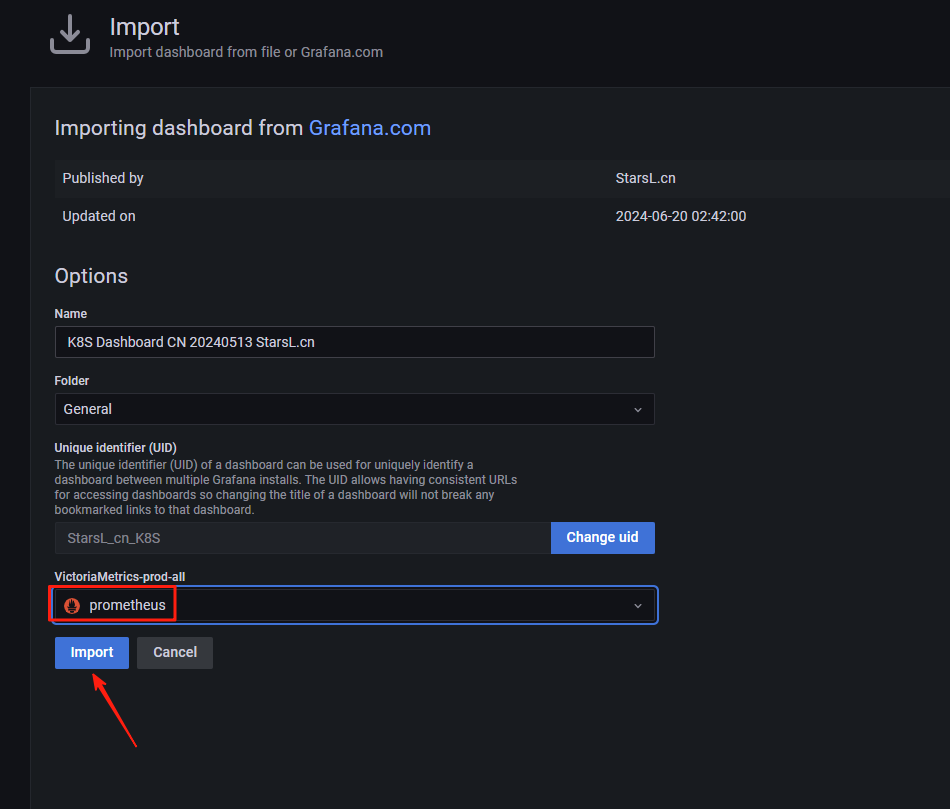The height and width of the screenshot is (809, 950).
Task: Expand the datasource selector chevron
Action: [637, 606]
